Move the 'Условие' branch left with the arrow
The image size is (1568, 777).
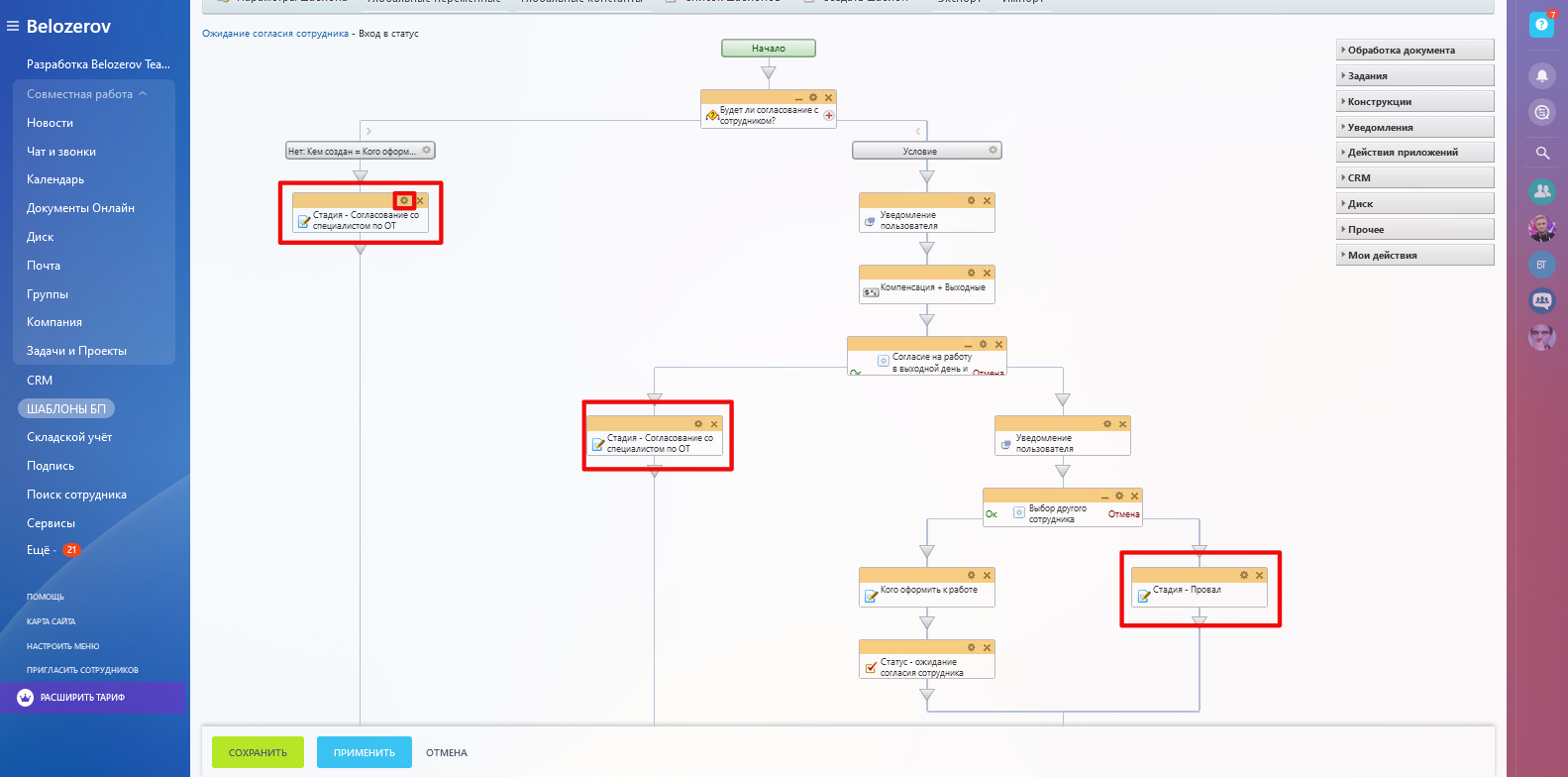918,131
